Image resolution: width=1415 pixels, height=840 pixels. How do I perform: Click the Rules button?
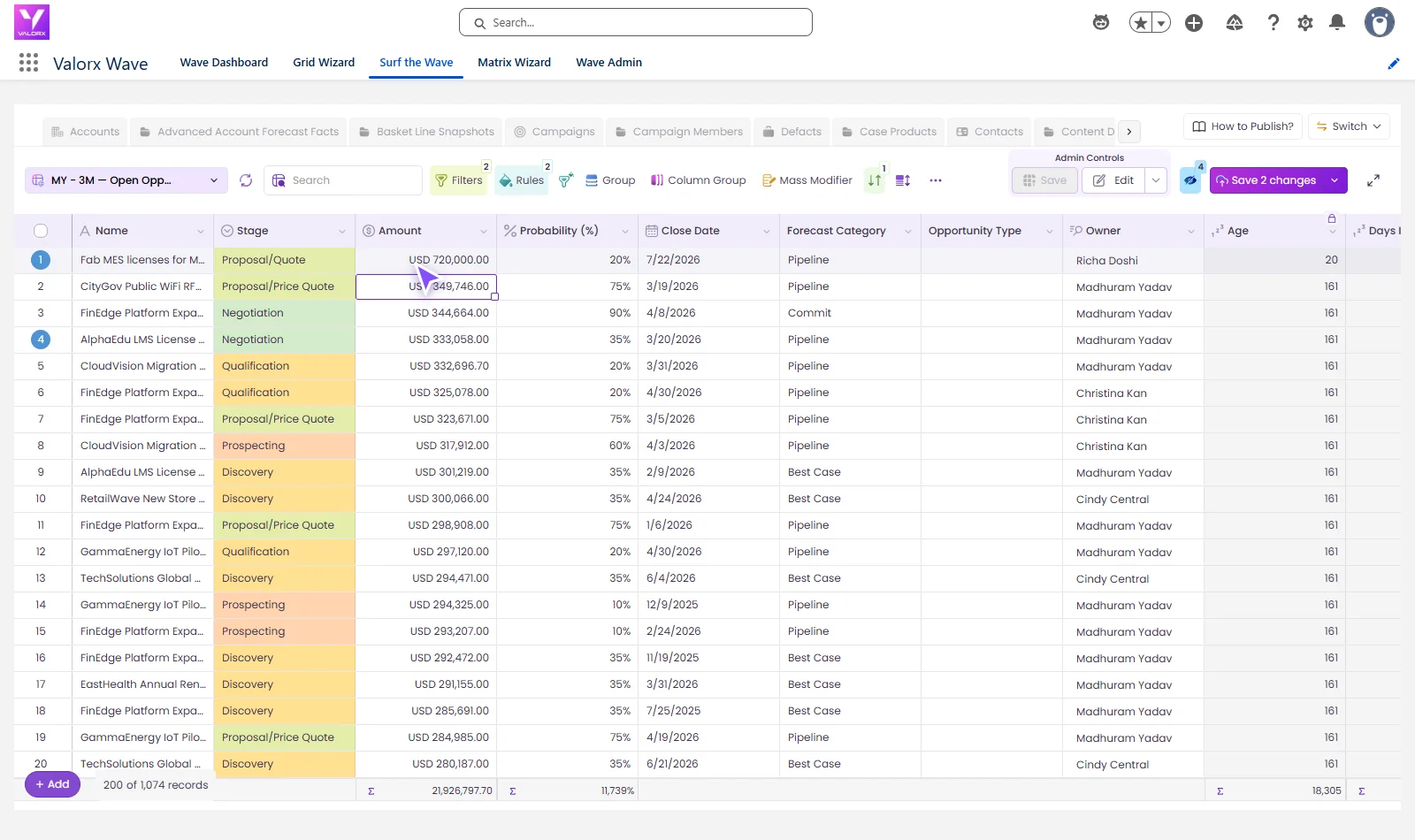click(522, 180)
